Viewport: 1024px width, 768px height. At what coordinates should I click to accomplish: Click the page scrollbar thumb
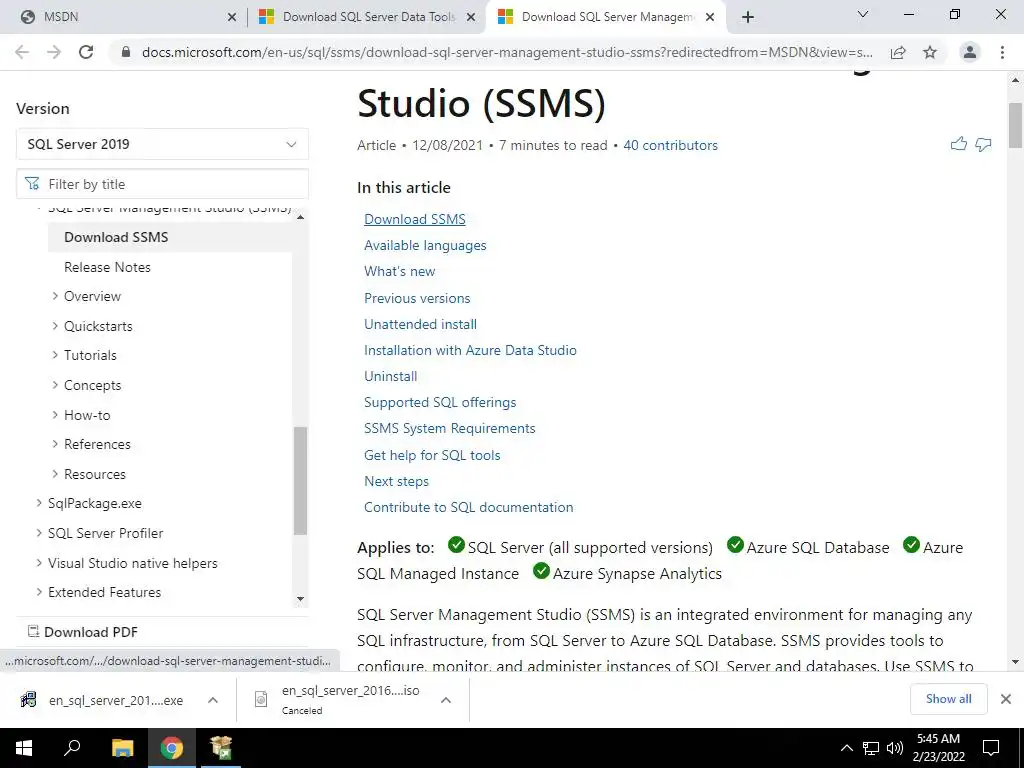(1016, 125)
